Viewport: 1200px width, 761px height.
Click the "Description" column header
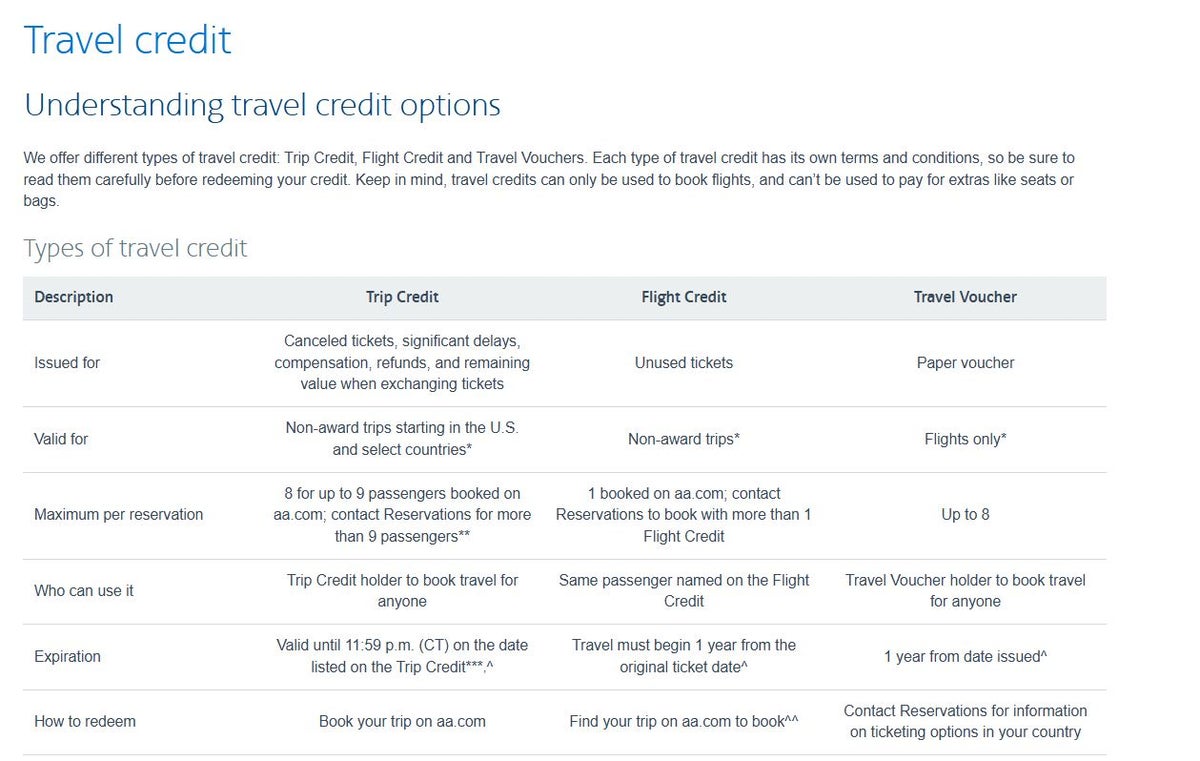pyautogui.click(x=74, y=297)
